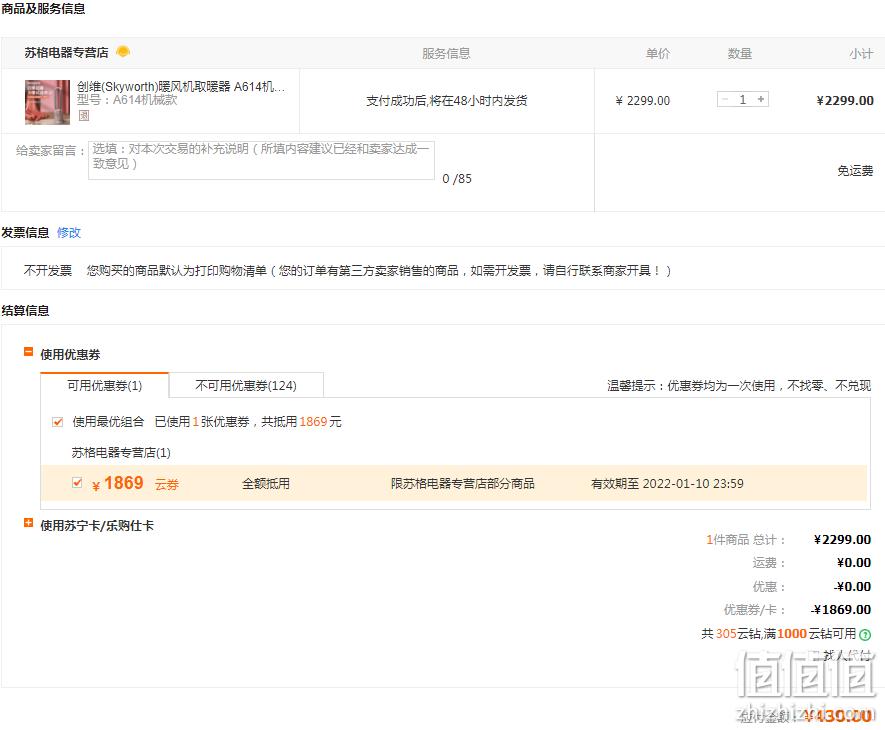Click the 数量 column header

tap(739, 54)
